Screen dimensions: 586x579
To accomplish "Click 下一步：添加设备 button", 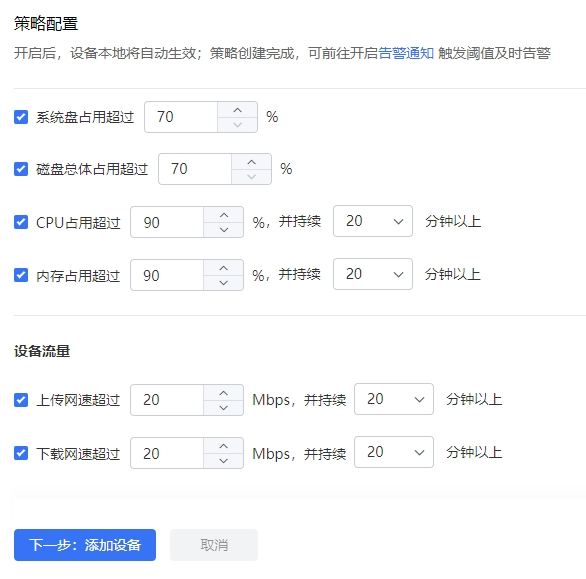I will [x=85, y=545].
